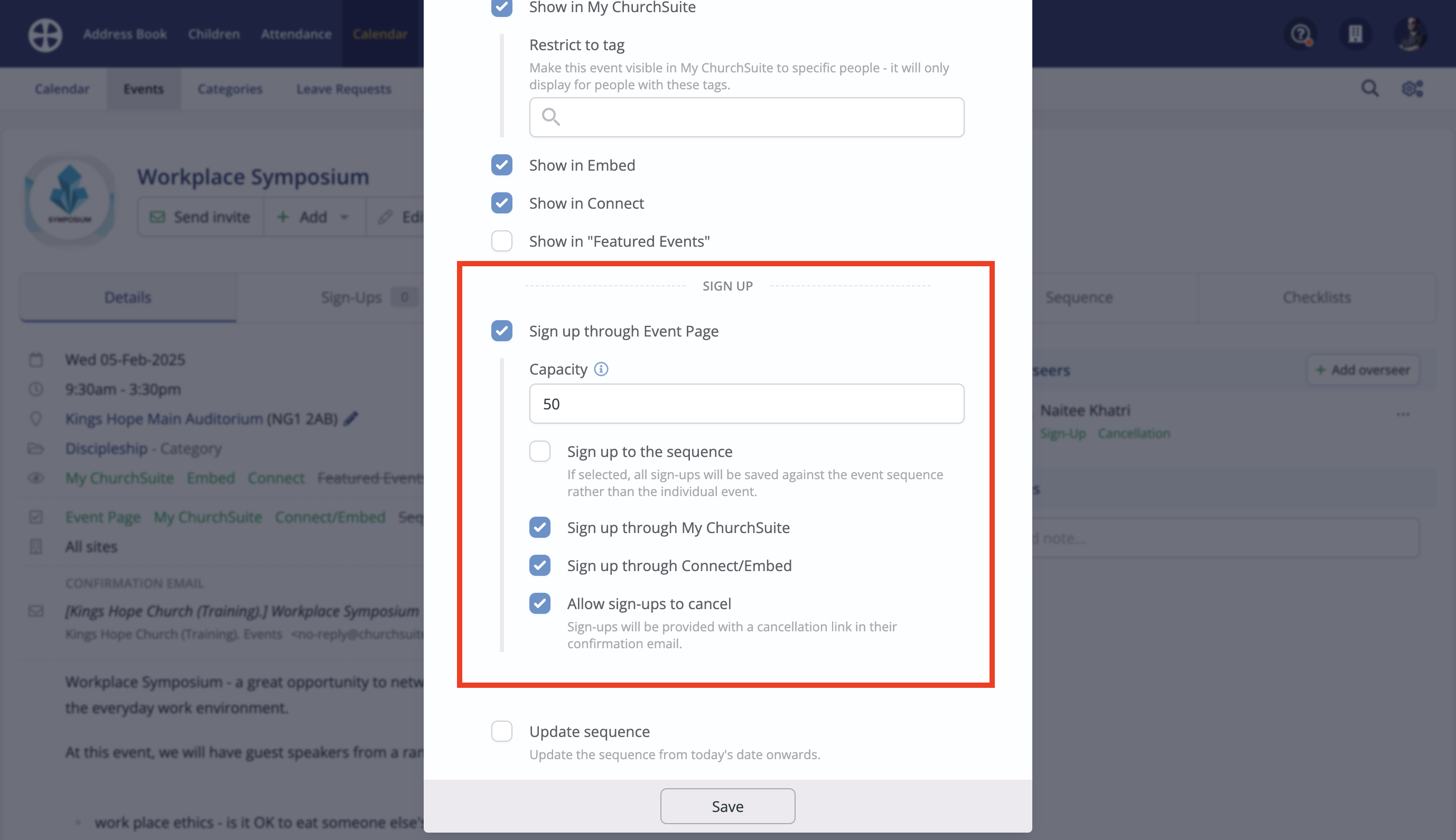
Task: Click the green Embed visibility label
Action: 211,478
